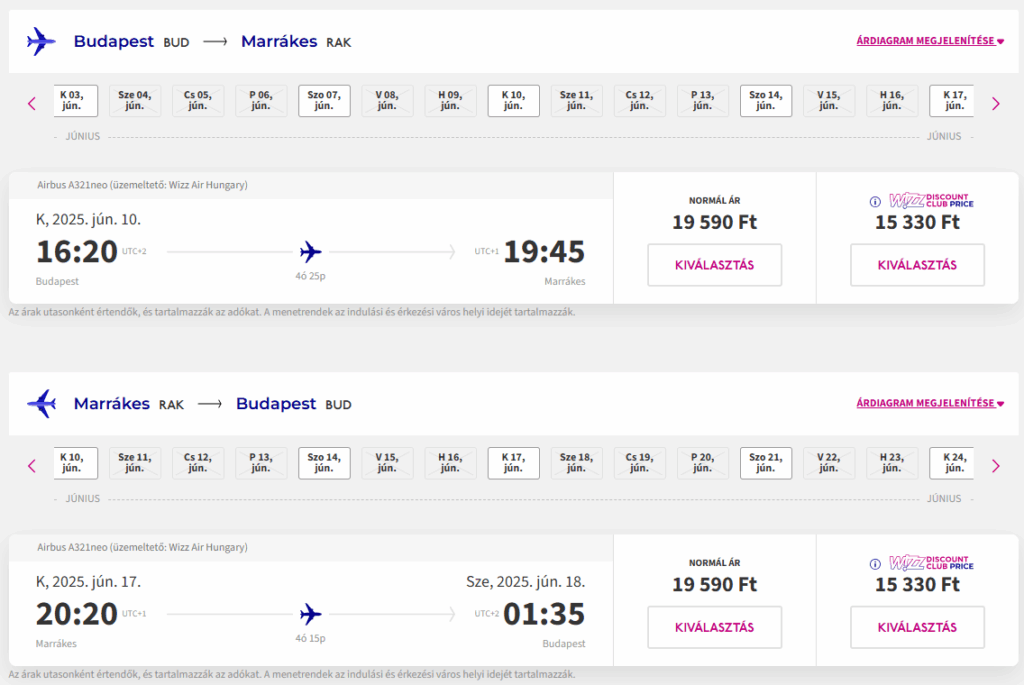Select the Szo 14, jún. outbound date
Screen dimensions: 1024x685
pyautogui.click(x=765, y=101)
